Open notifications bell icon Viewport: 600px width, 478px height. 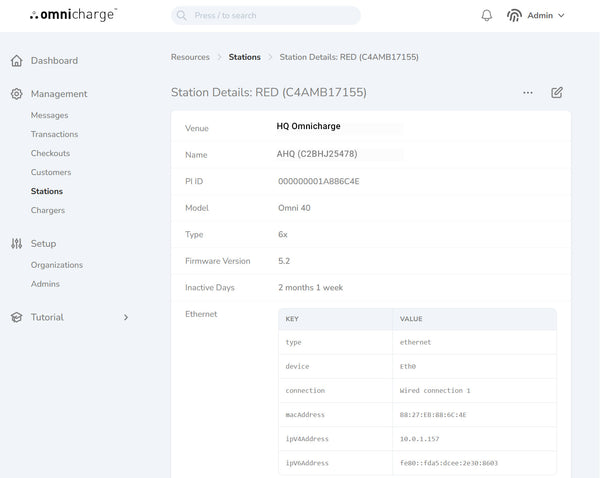point(486,15)
